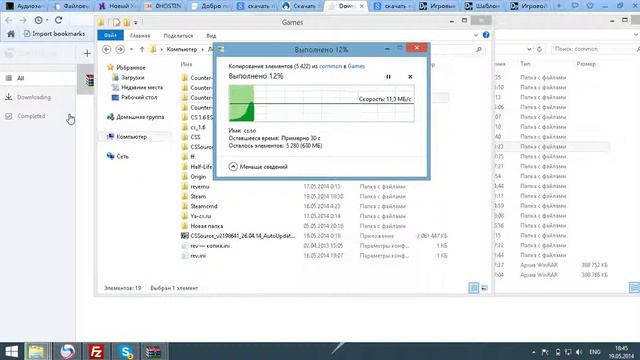Open the browser history clock icon

pos(38,20)
